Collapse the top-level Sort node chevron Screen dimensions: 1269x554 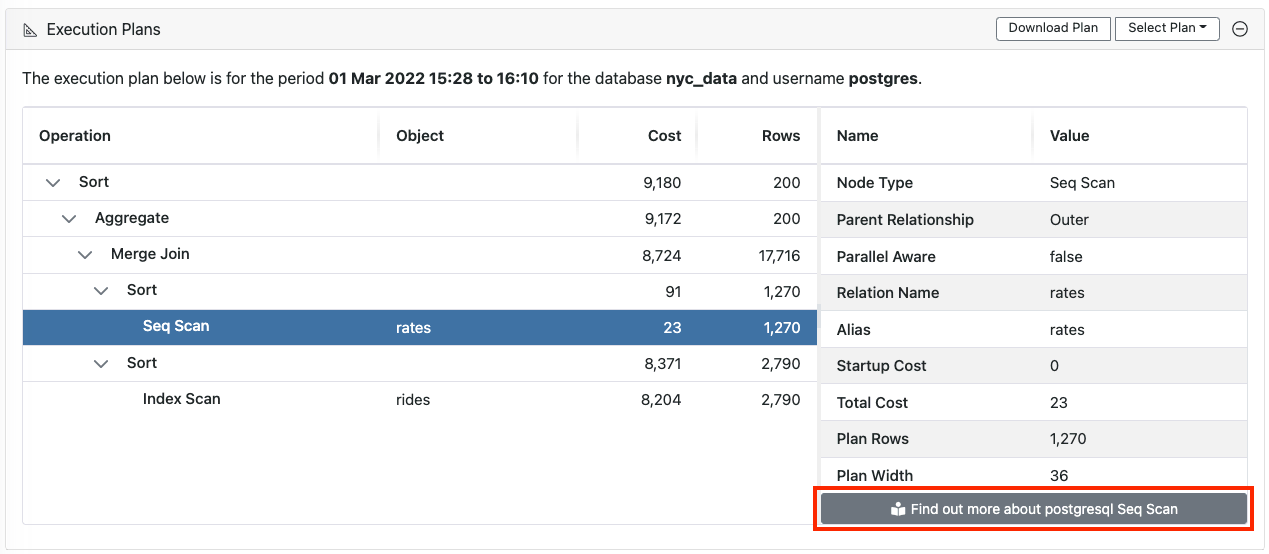(53, 182)
